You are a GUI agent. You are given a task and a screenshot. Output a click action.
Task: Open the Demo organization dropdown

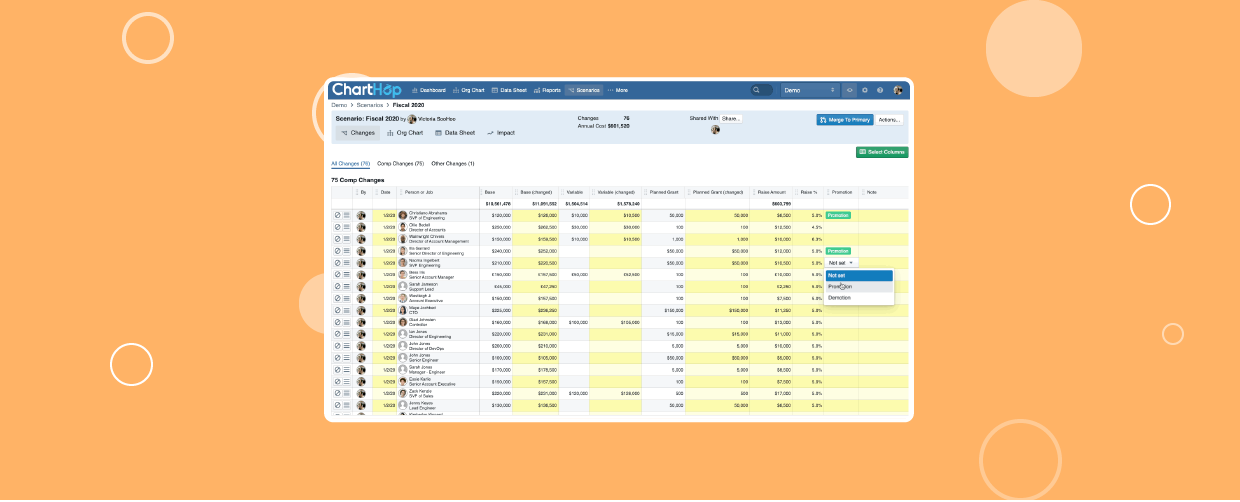point(809,90)
